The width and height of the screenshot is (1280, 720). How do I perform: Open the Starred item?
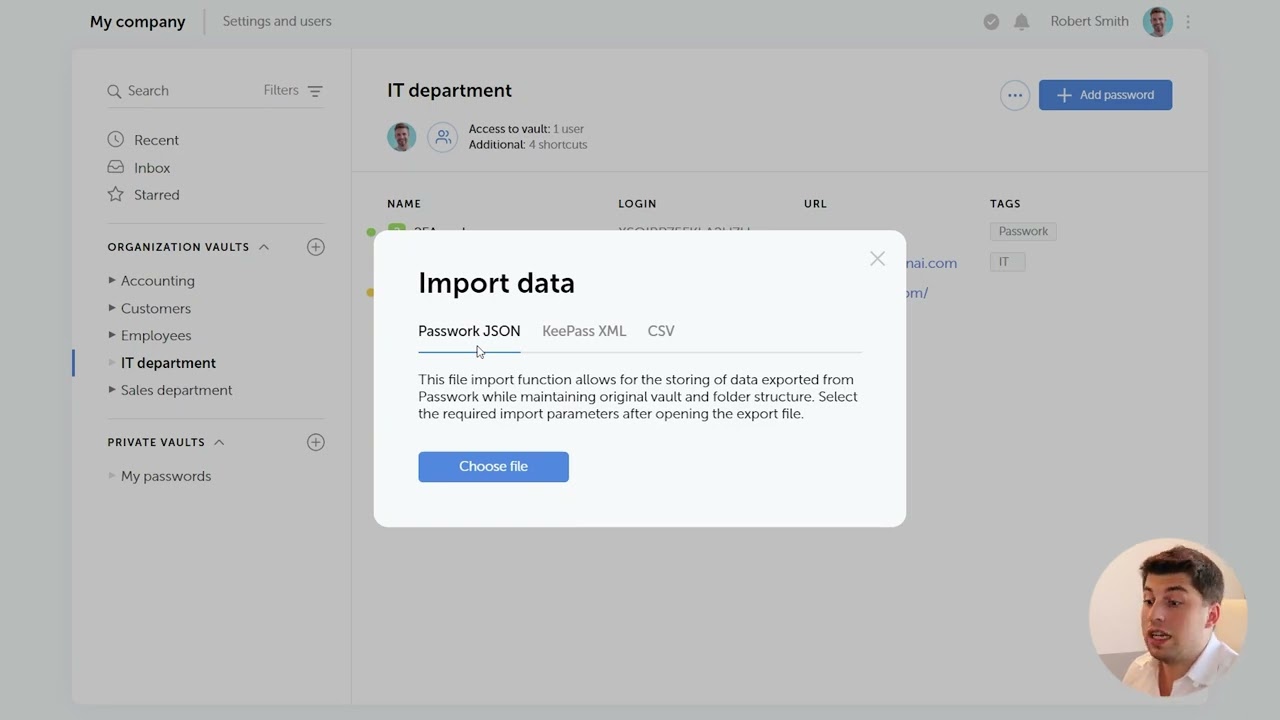(x=157, y=195)
